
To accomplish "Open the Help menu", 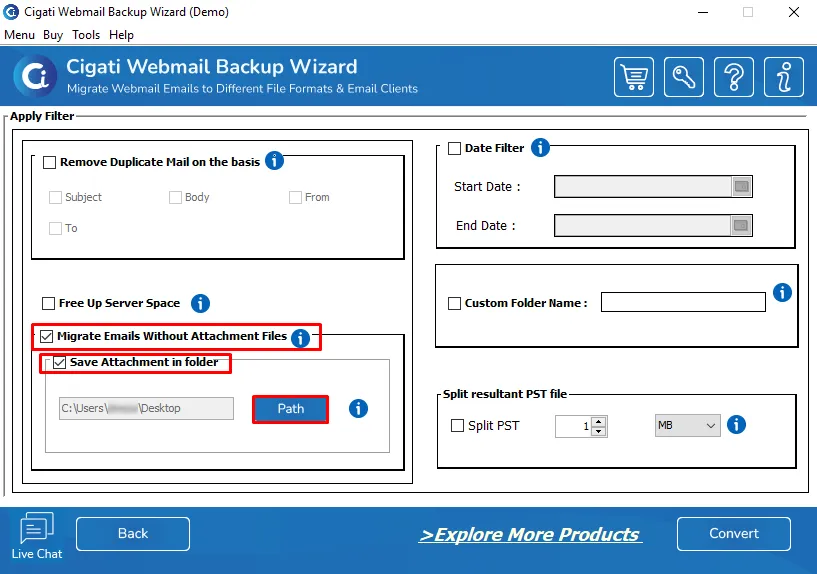I will point(121,35).
